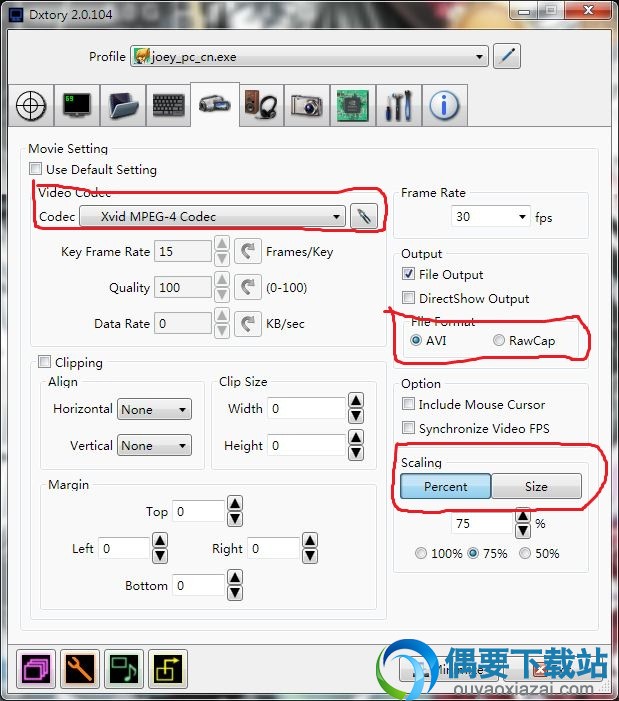Click the purple windows icon at bottom
The height and width of the screenshot is (701, 619).
36,669
